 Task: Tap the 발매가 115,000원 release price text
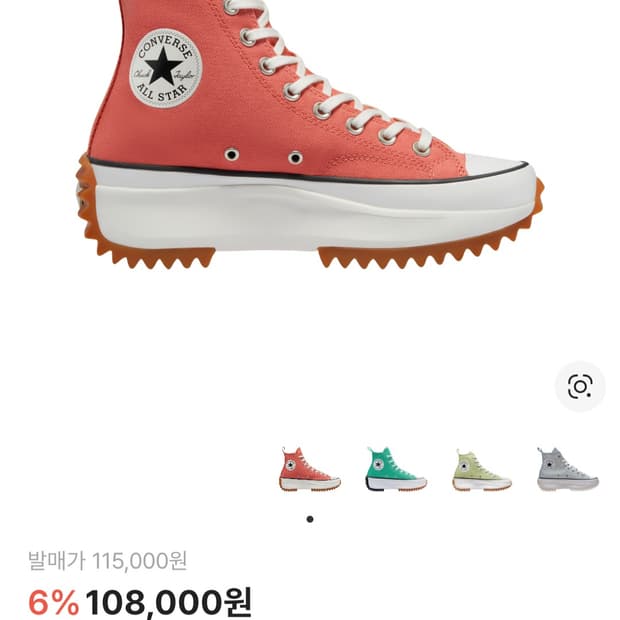click(x=107, y=561)
